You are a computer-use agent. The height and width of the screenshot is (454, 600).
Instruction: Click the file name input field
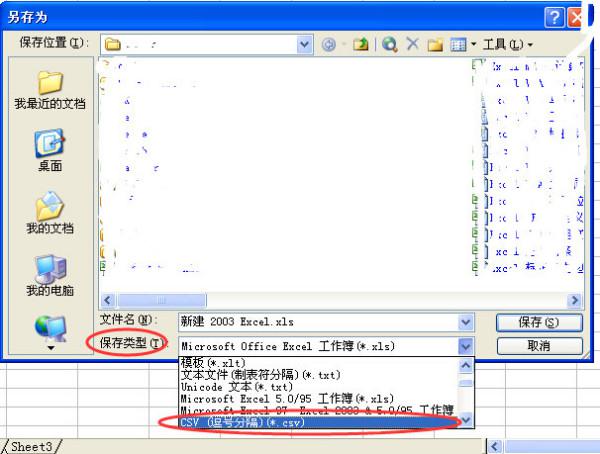coord(318,322)
